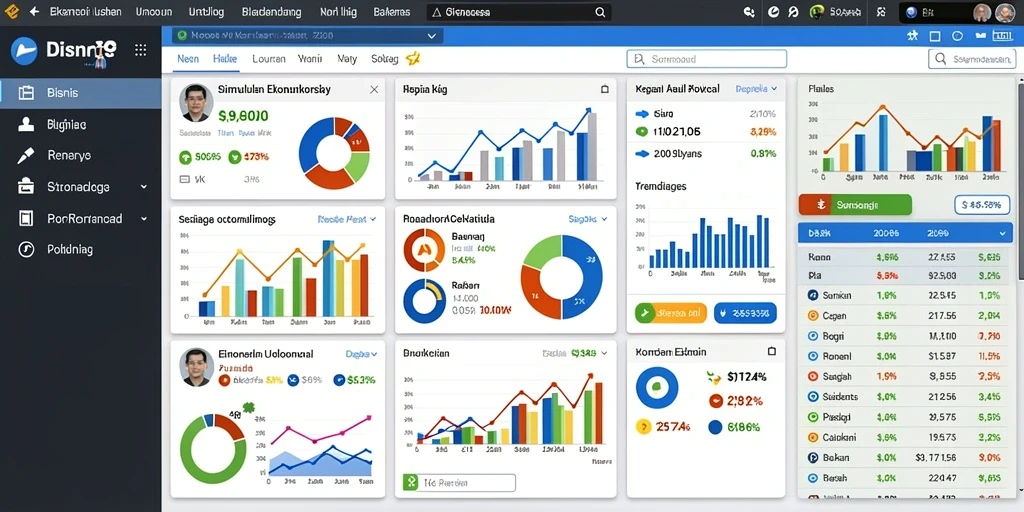Screen dimensions: 1024x512
Task: Click the Polidniag clock icon in sidebar
Action: (26, 249)
